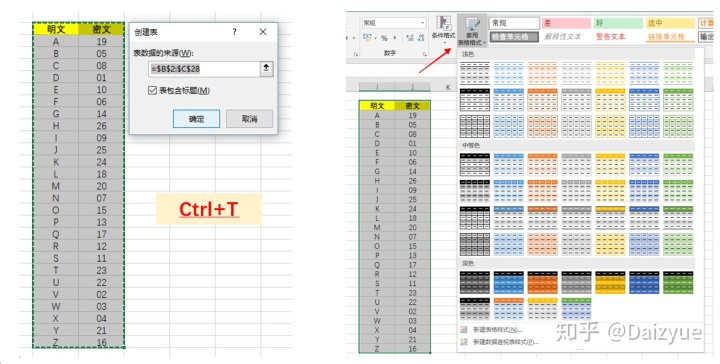Pick the yellow-header gray-banded 深色 table style
Screen dimensions: 720x364
coord(542,308)
